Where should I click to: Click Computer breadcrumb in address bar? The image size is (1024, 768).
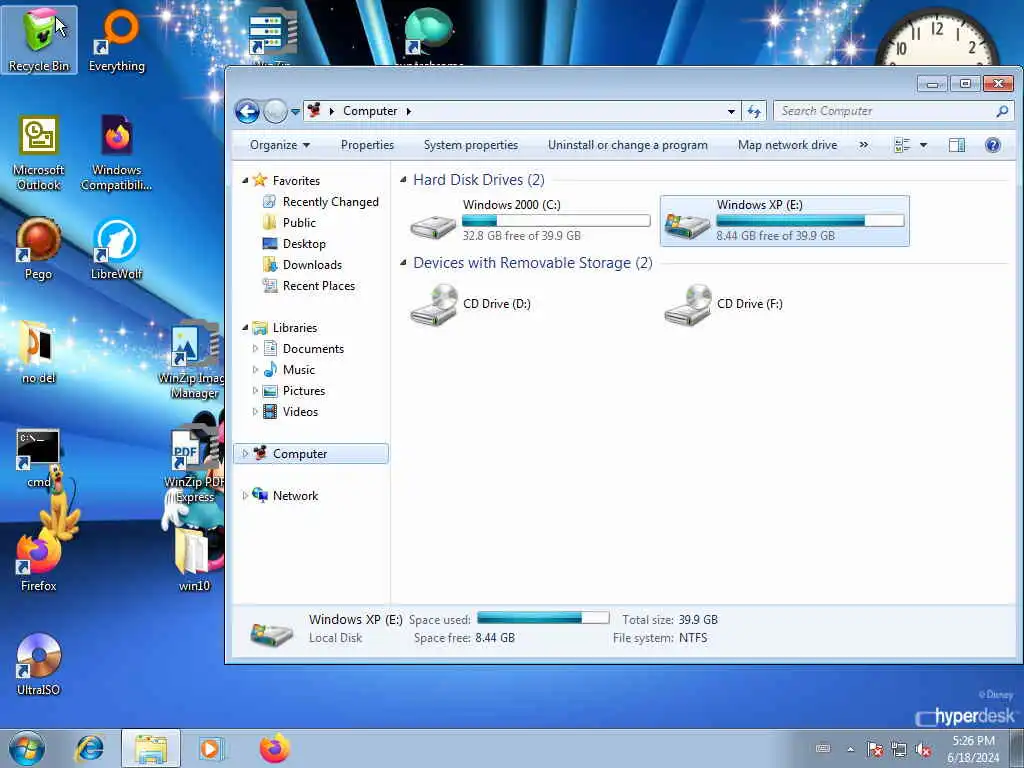370,111
